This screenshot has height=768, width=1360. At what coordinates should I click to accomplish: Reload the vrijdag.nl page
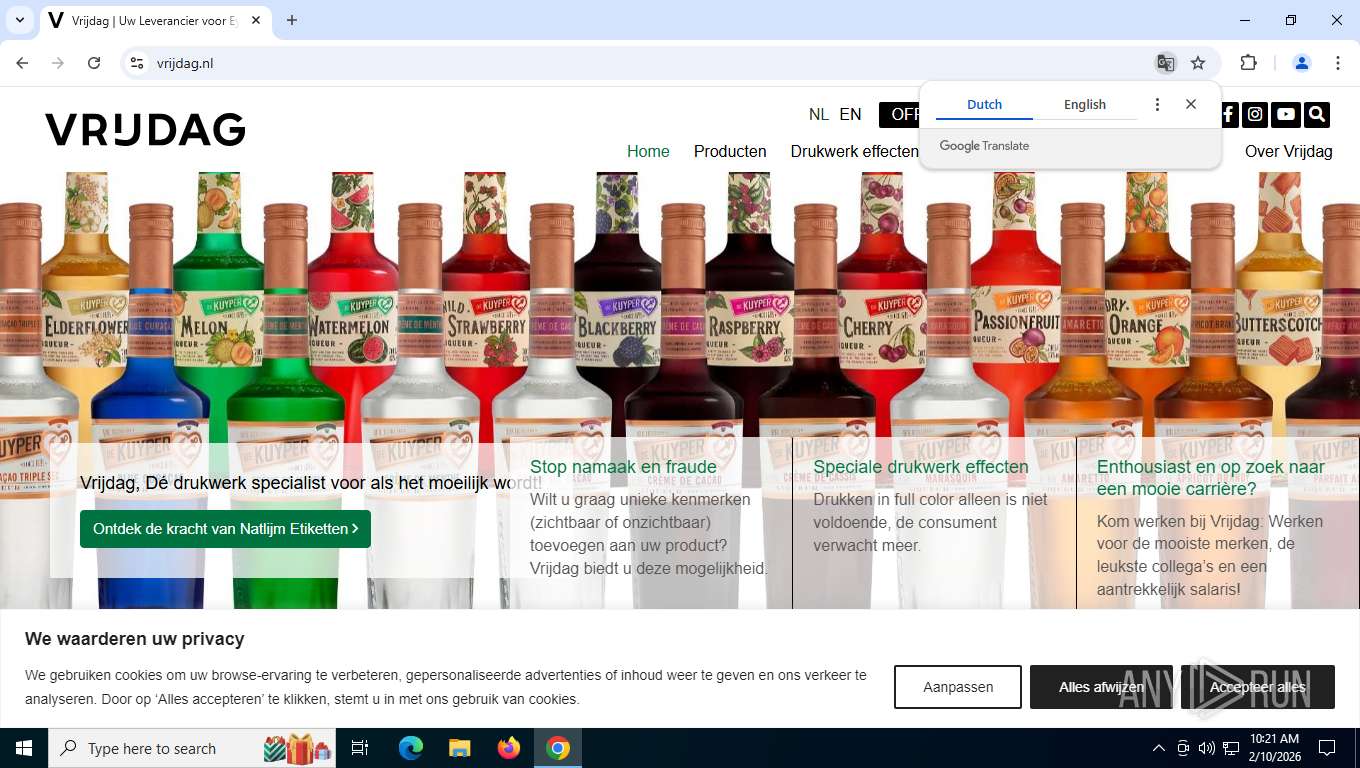point(94,63)
